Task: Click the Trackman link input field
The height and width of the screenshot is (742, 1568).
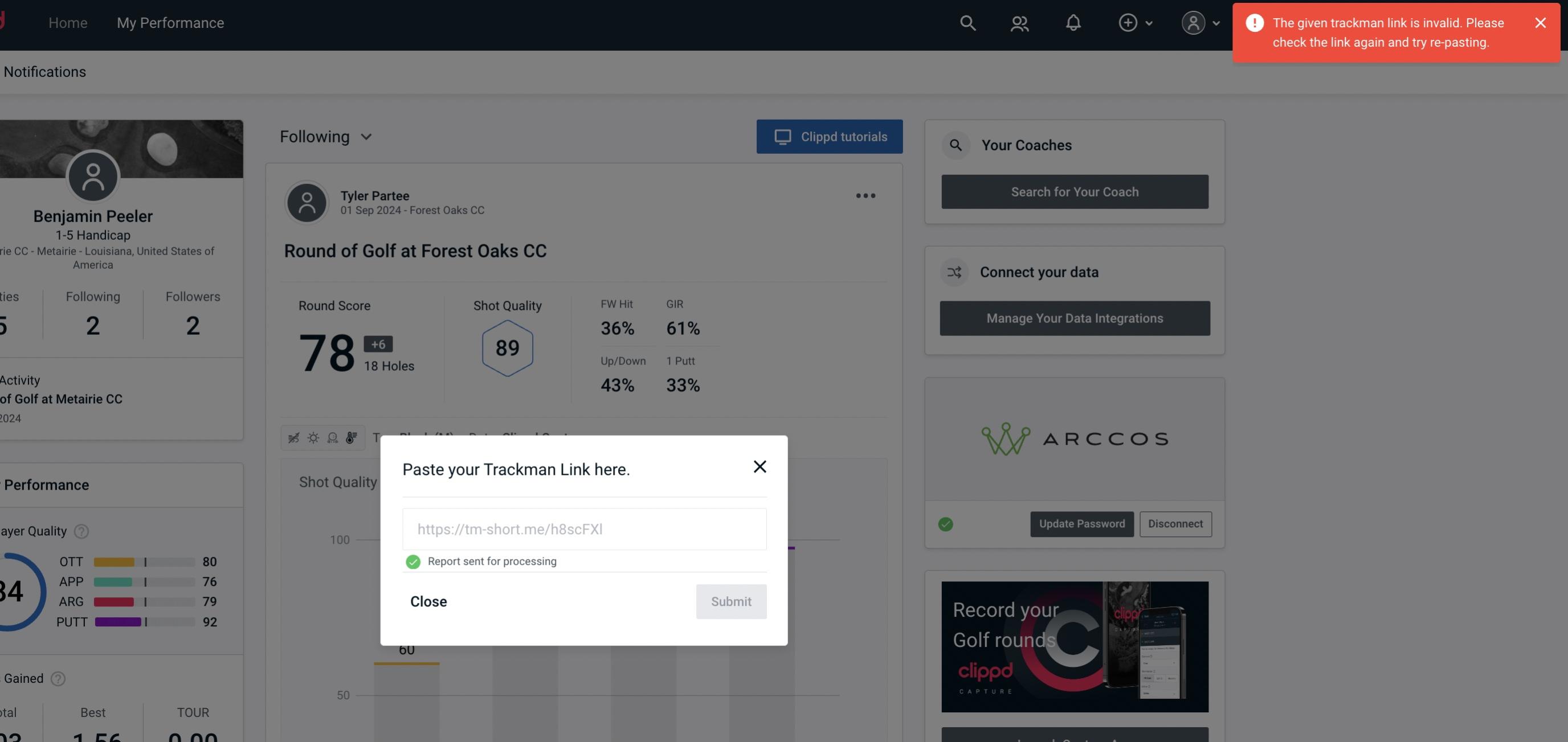Action: pyautogui.click(x=585, y=528)
